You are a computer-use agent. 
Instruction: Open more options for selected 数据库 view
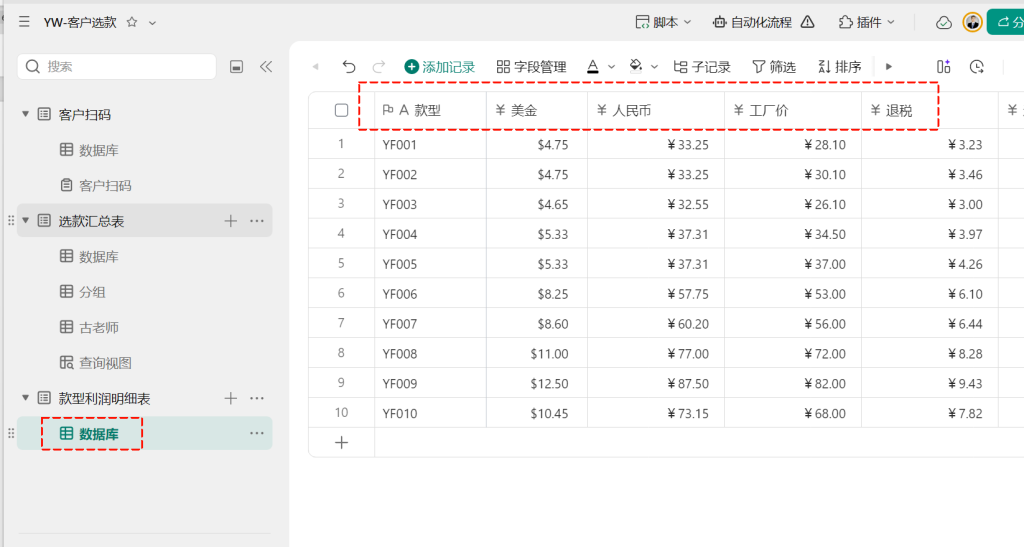[x=257, y=433]
